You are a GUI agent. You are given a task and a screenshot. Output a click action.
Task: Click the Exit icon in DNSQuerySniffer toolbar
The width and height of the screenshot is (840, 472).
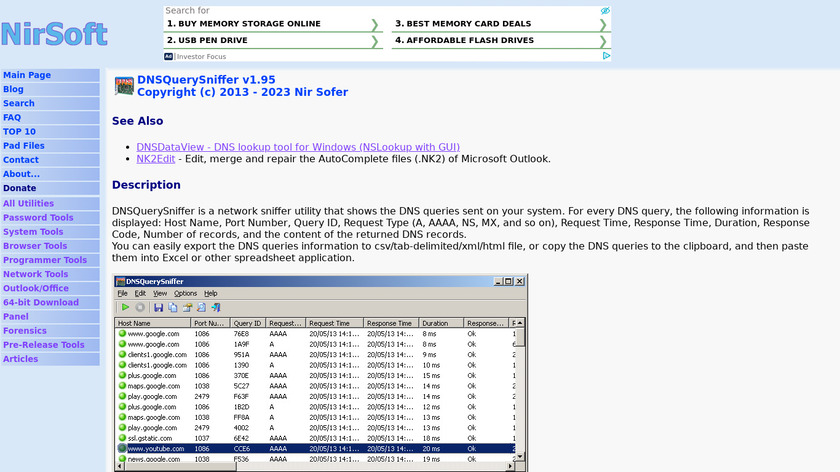click(215, 307)
